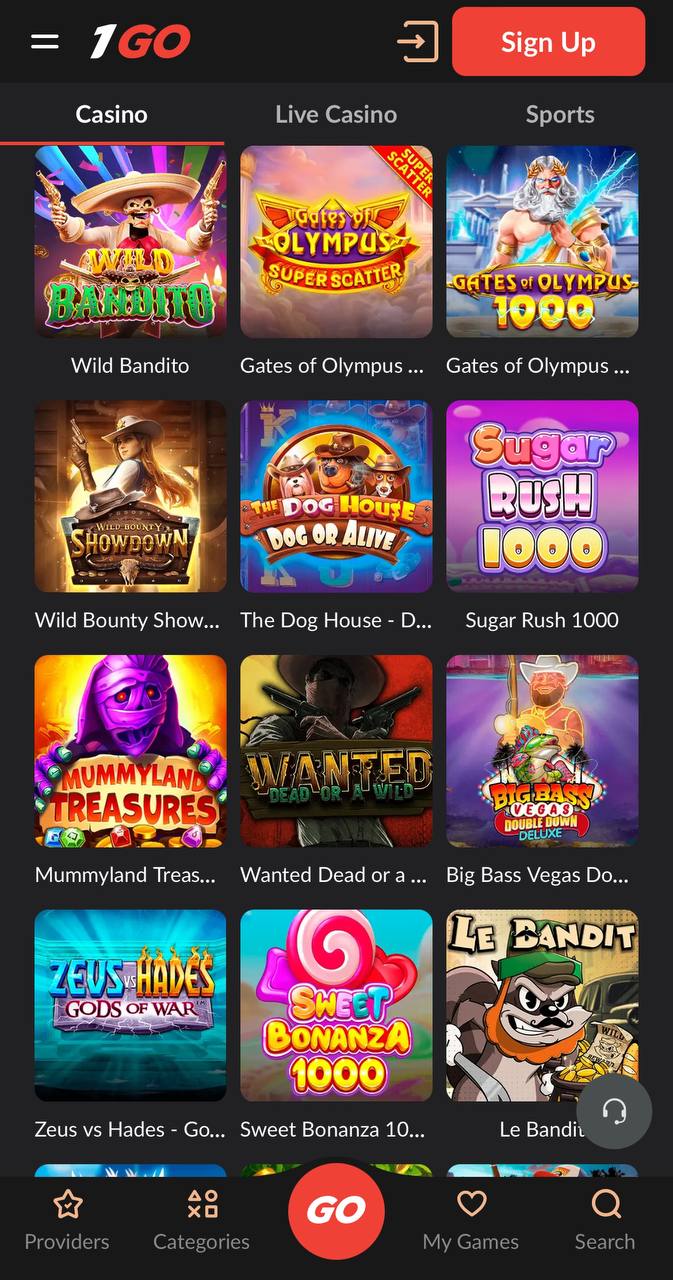Open the hamburger menu icon
This screenshot has height=1280, width=673.
(44, 42)
